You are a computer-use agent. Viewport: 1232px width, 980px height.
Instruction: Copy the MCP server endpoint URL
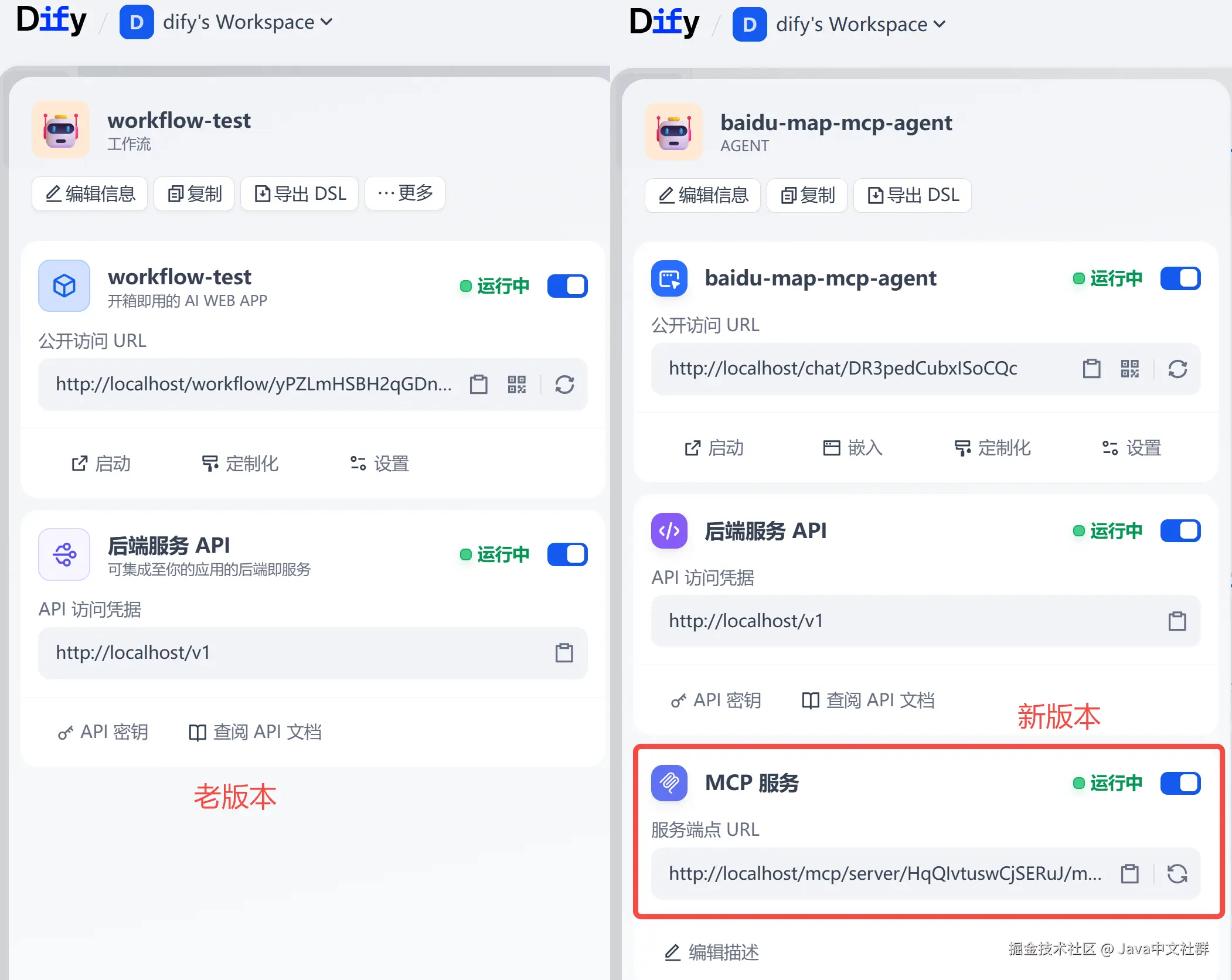pyautogui.click(x=1129, y=874)
